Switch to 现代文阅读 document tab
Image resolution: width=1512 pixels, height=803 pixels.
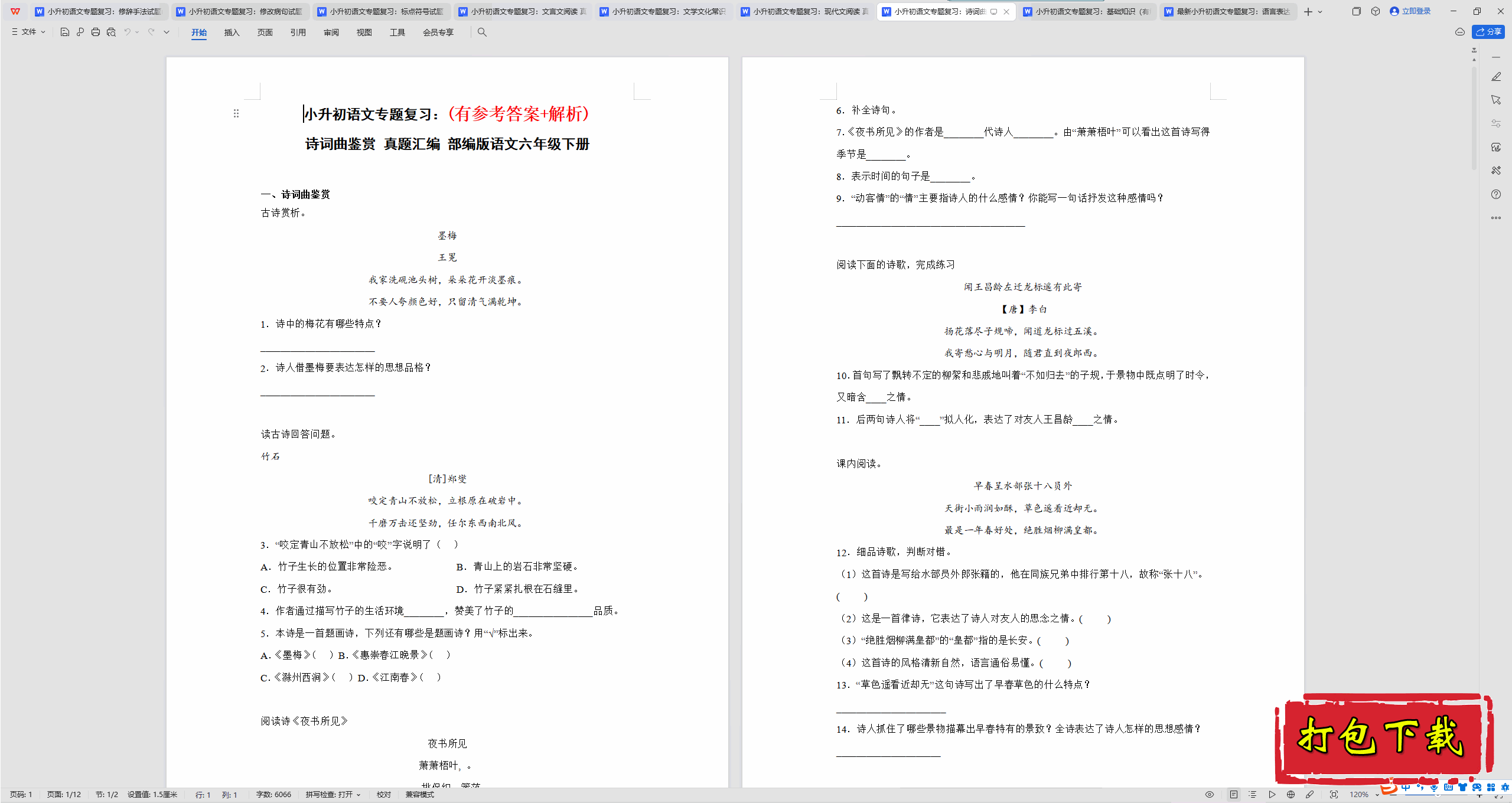[x=804, y=12]
